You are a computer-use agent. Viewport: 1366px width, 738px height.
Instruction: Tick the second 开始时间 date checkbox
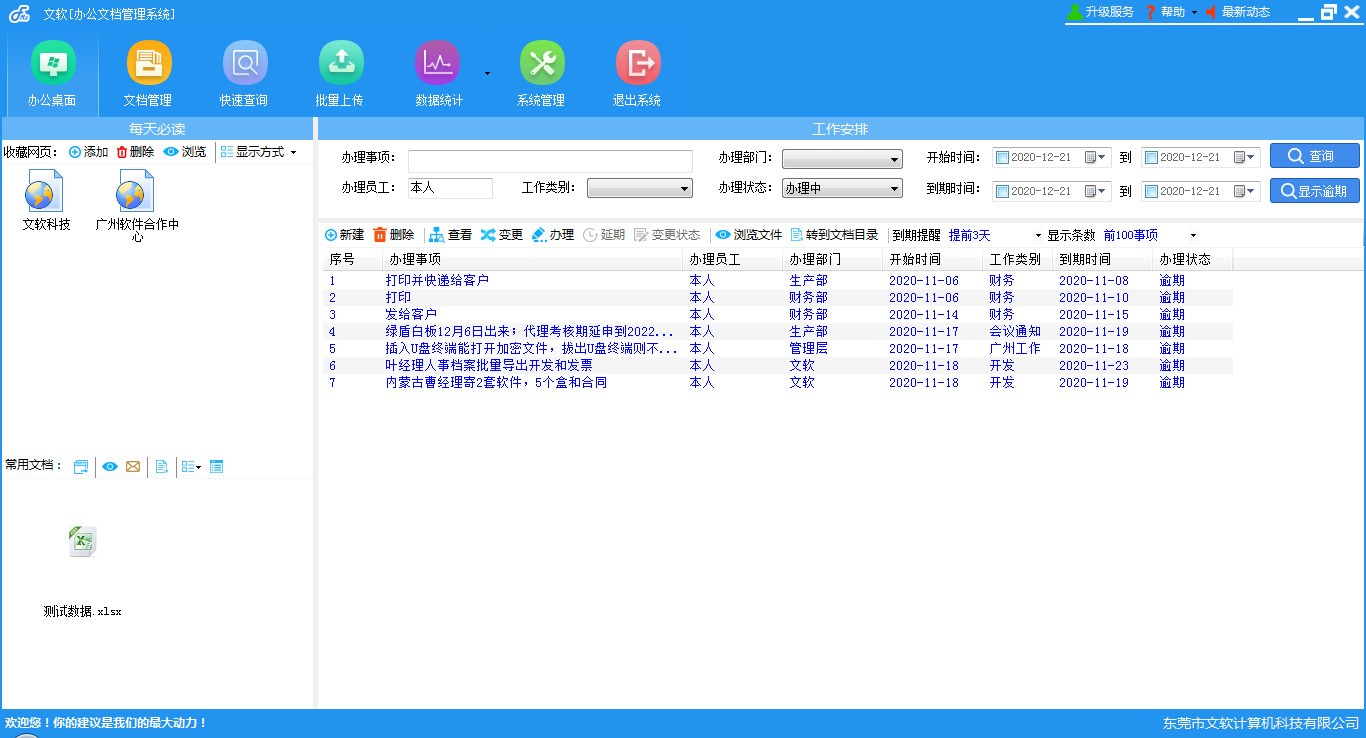pos(1151,157)
